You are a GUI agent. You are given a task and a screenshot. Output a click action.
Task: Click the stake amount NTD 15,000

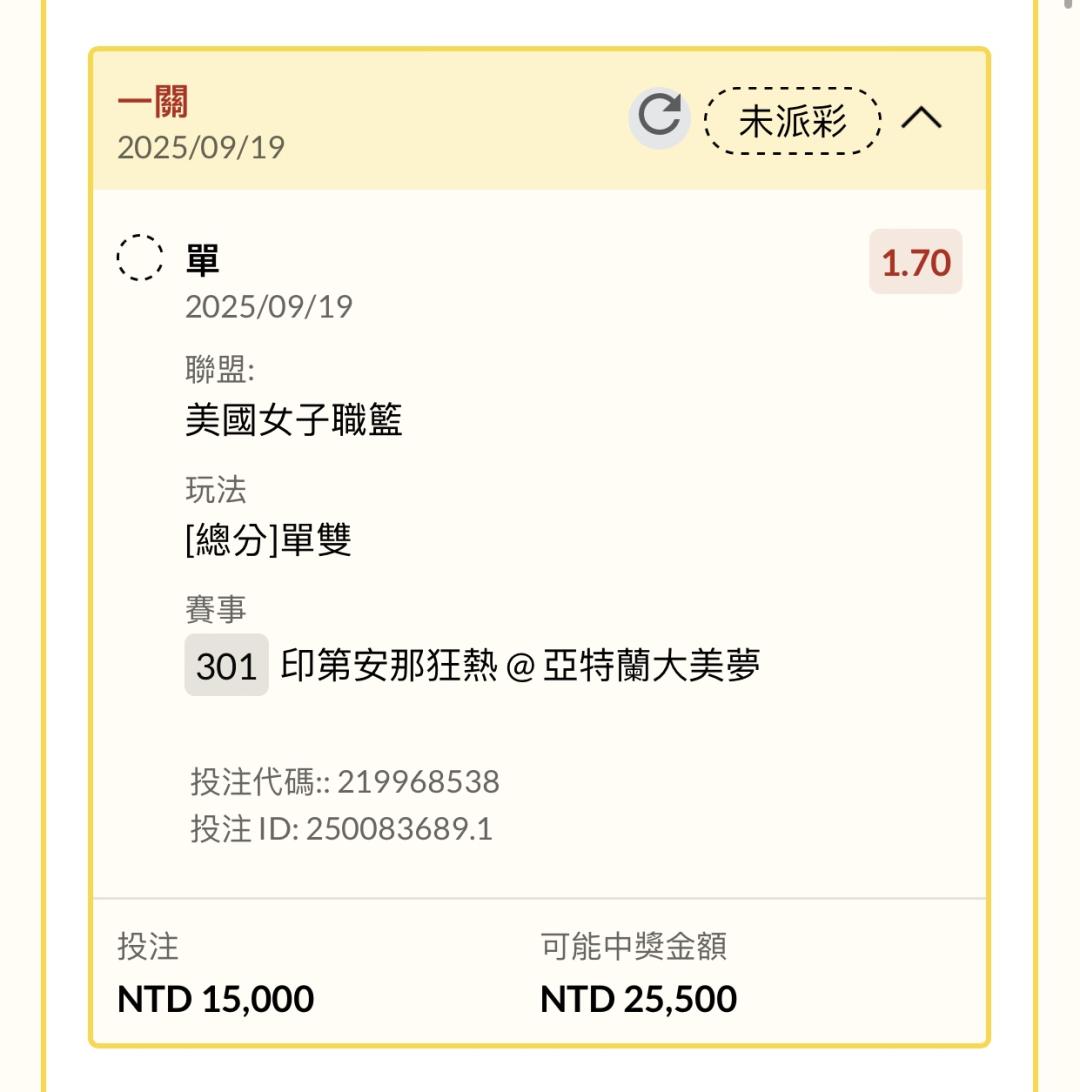point(216,998)
